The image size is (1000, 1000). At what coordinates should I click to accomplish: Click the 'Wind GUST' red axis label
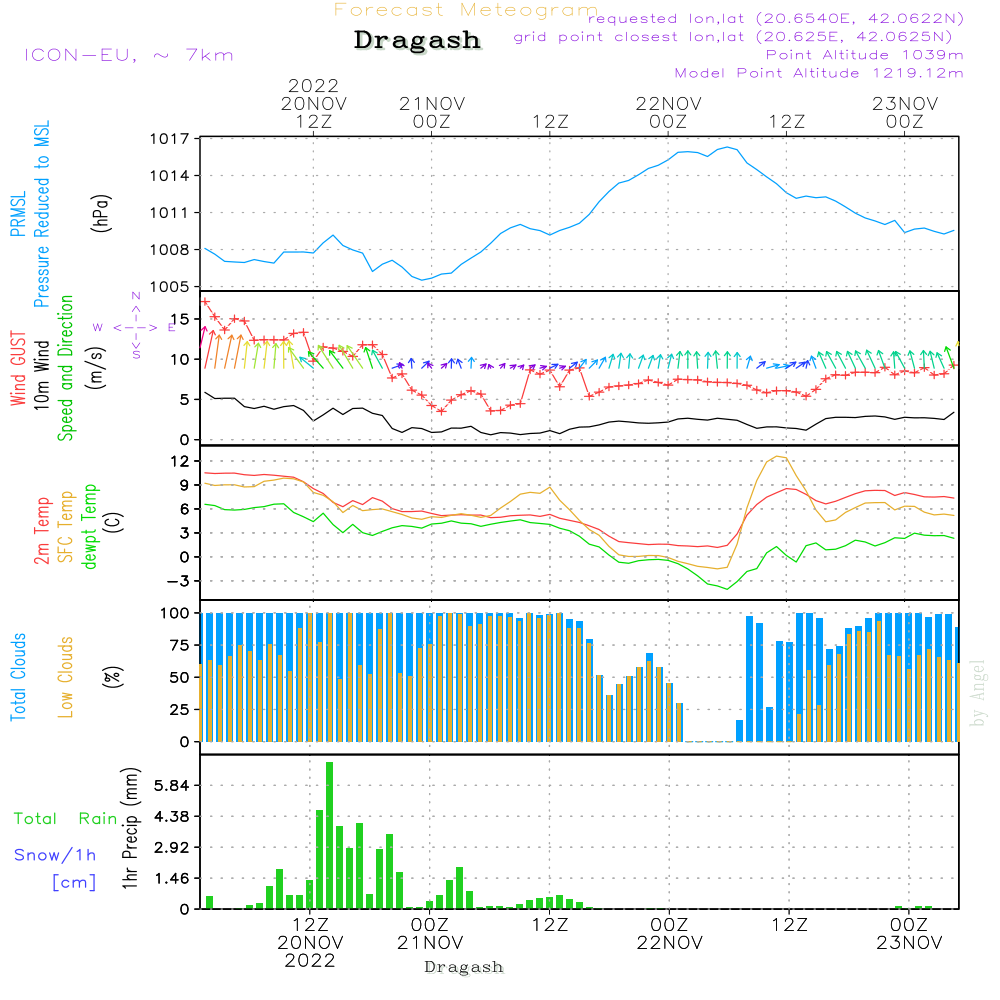tap(18, 369)
